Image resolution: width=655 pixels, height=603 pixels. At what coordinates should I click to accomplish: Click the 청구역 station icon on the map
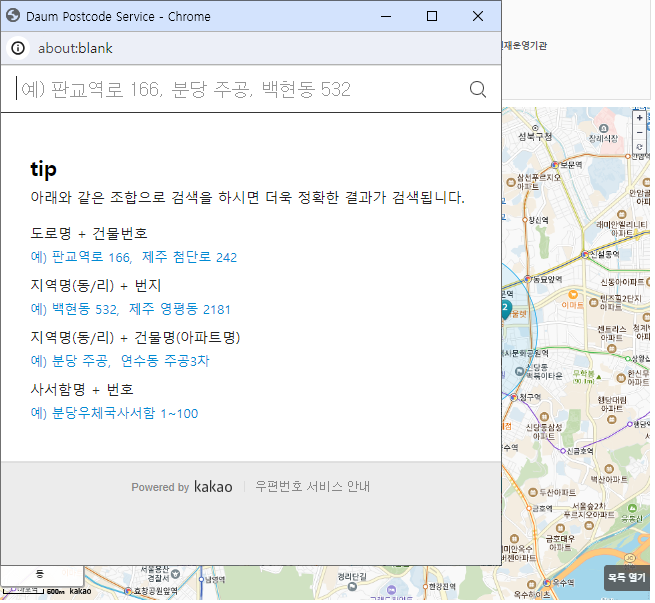[x=514, y=397]
